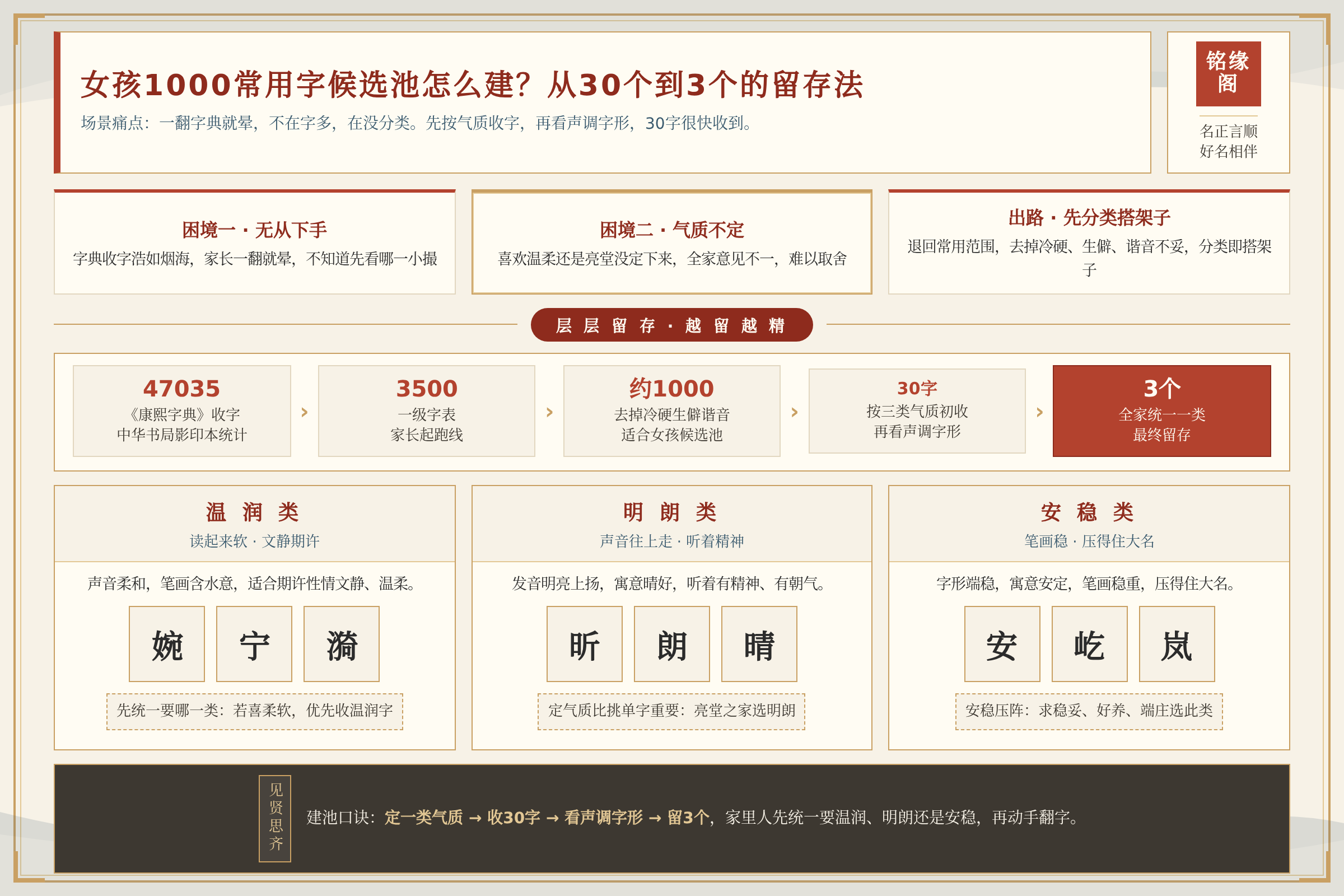Click chevron arrow after 约1000 box
The image size is (1344, 896).
pyautogui.click(x=795, y=412)
